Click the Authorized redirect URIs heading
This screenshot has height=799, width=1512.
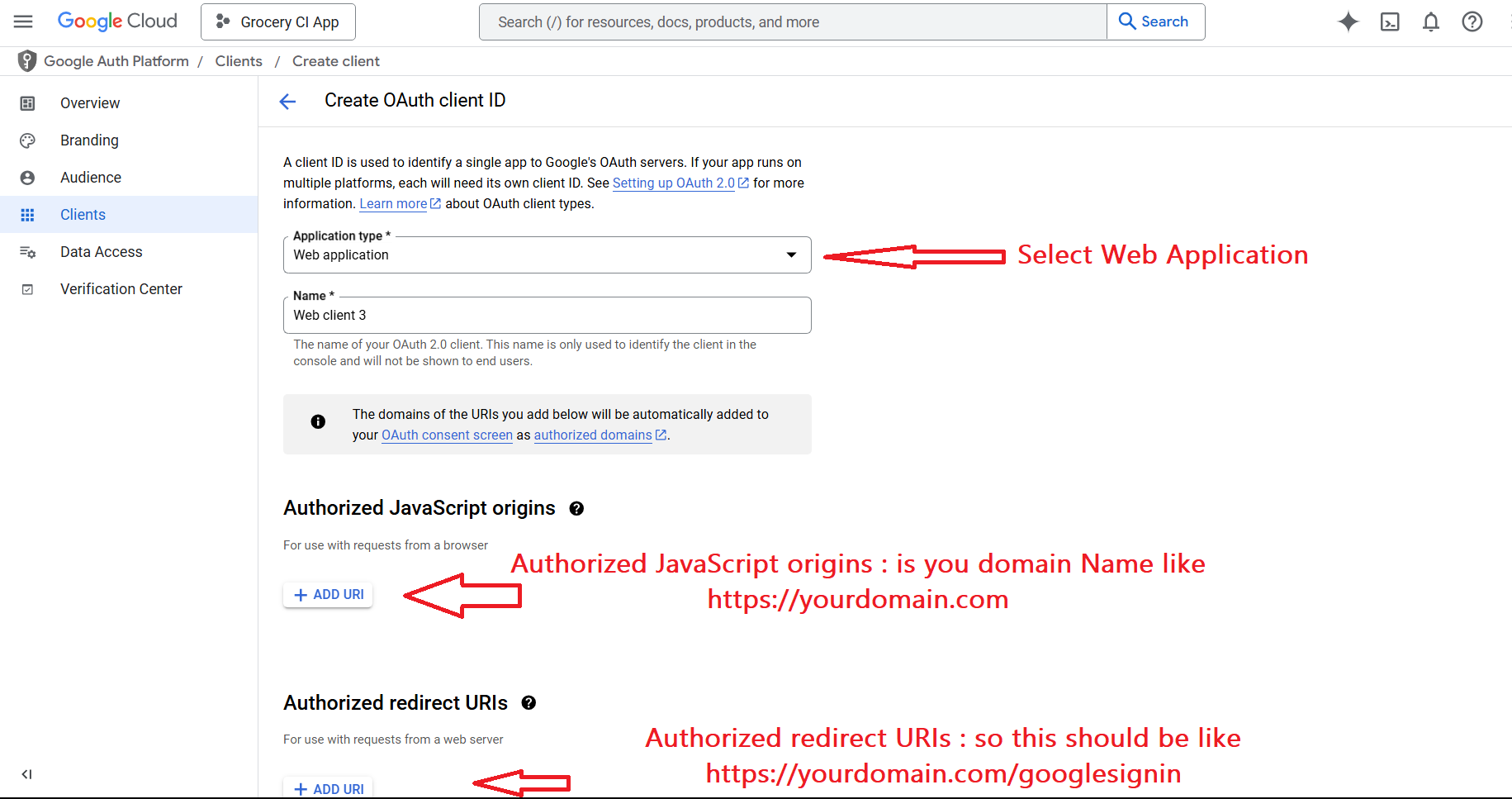click(x=396, y=702)
